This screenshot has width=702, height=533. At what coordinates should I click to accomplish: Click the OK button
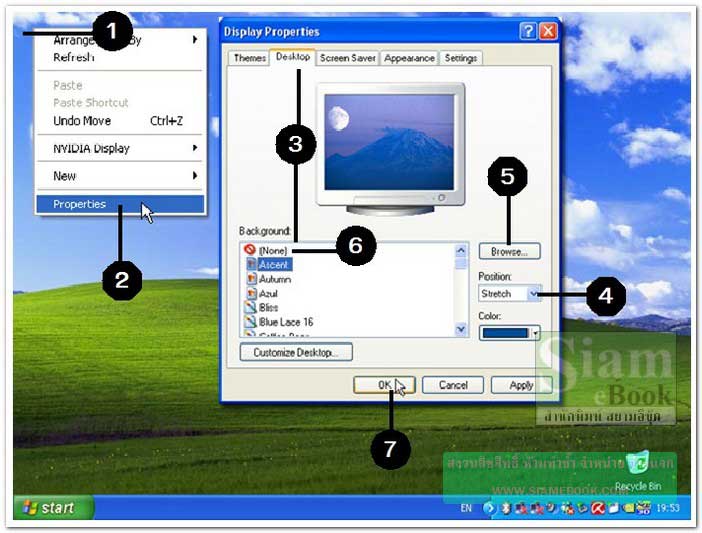tap(385, 385)
